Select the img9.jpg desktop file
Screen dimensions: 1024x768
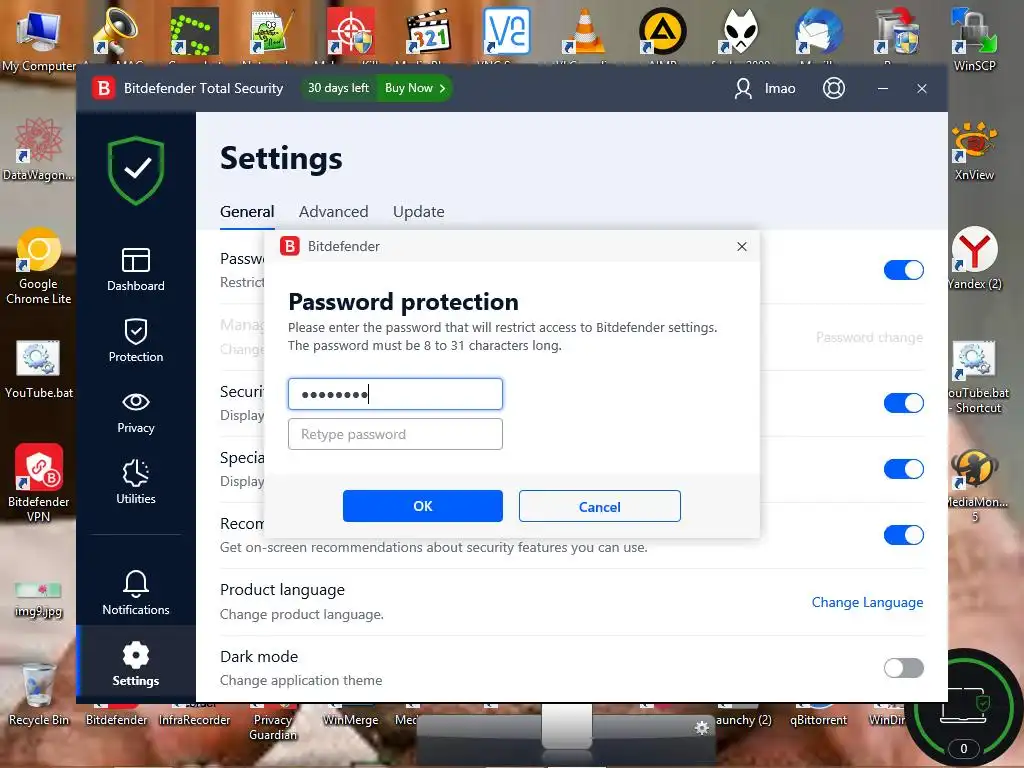point(38,600)
